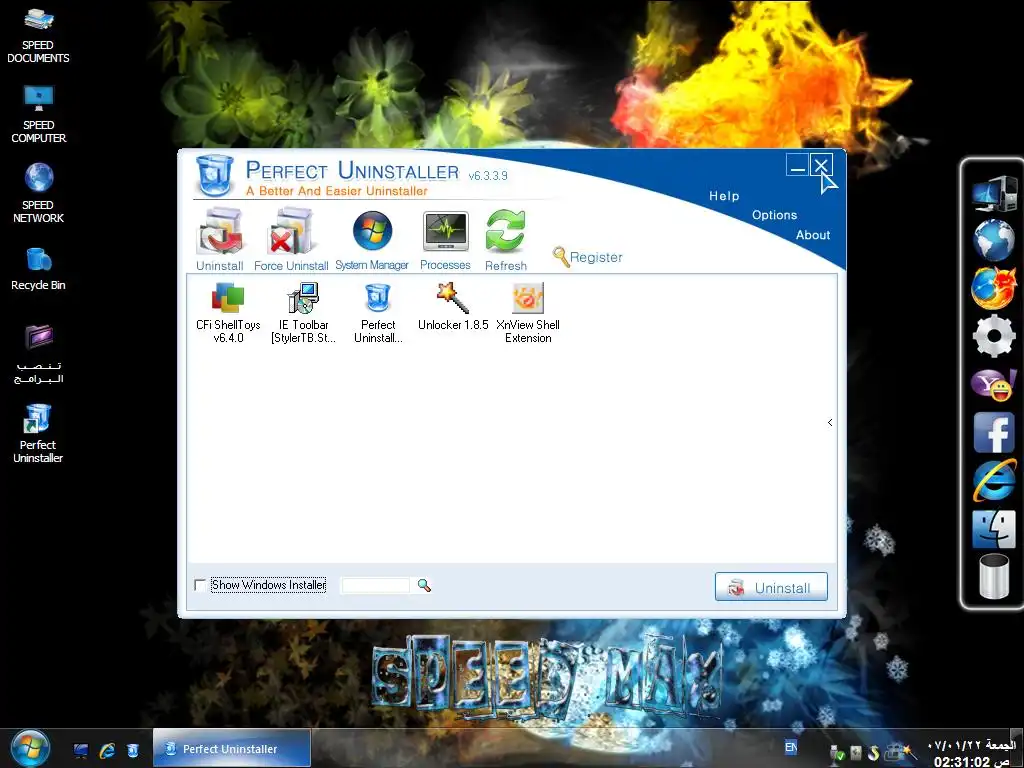The height and width of the screenshot is (768, 1024).
Task: Open the gear settings dock icon
Action: coord(993,336)
